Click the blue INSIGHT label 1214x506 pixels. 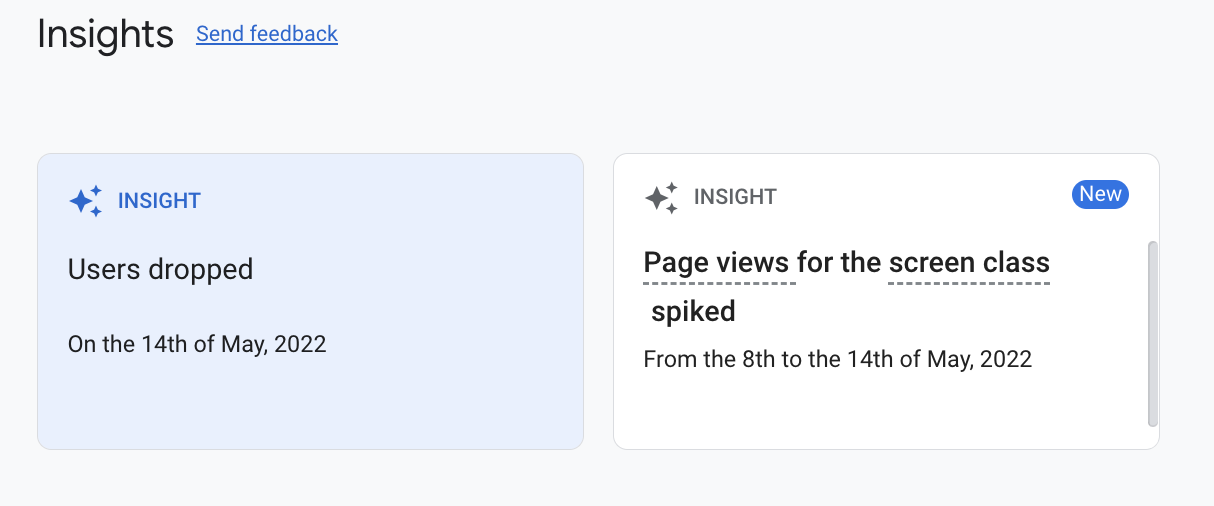pyautogui.click(x=159, y=201)
